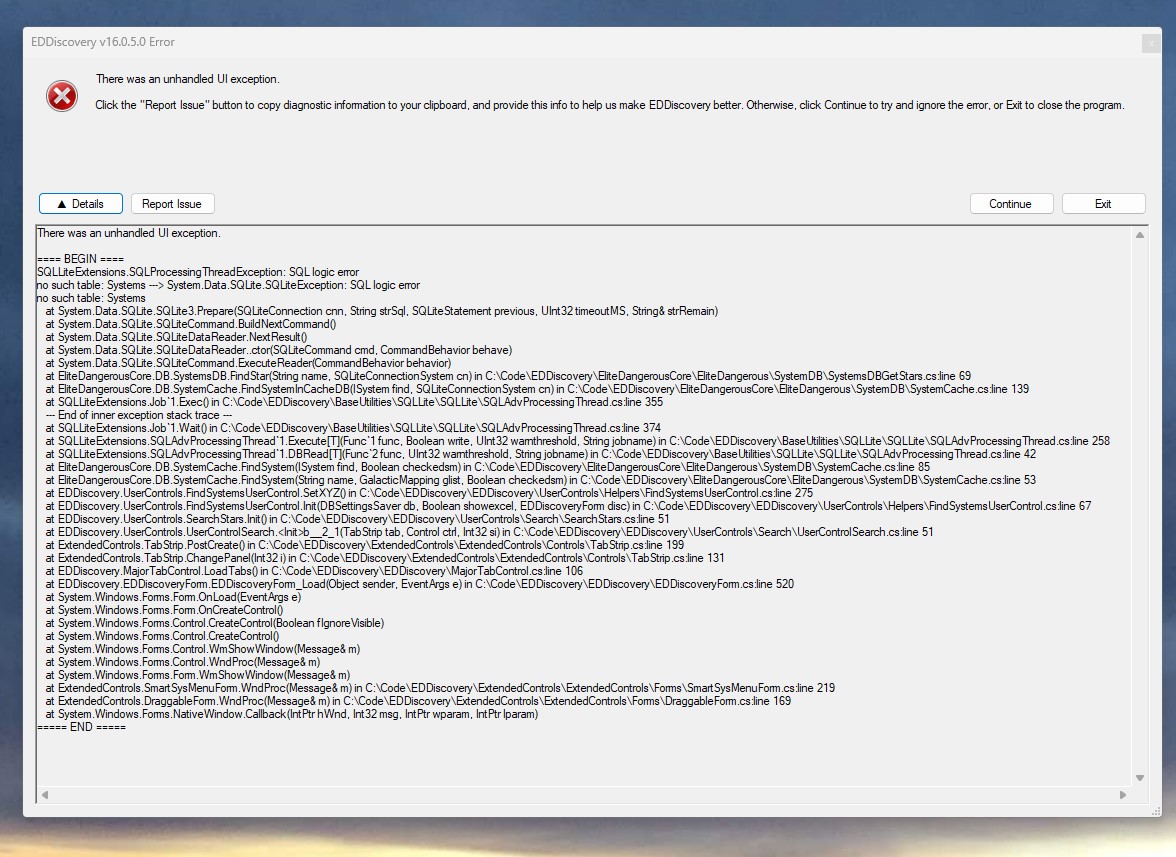Click the Control.WmShowWindow(Message& m) line
This screenshot has height=857, width=1176.
202,649
